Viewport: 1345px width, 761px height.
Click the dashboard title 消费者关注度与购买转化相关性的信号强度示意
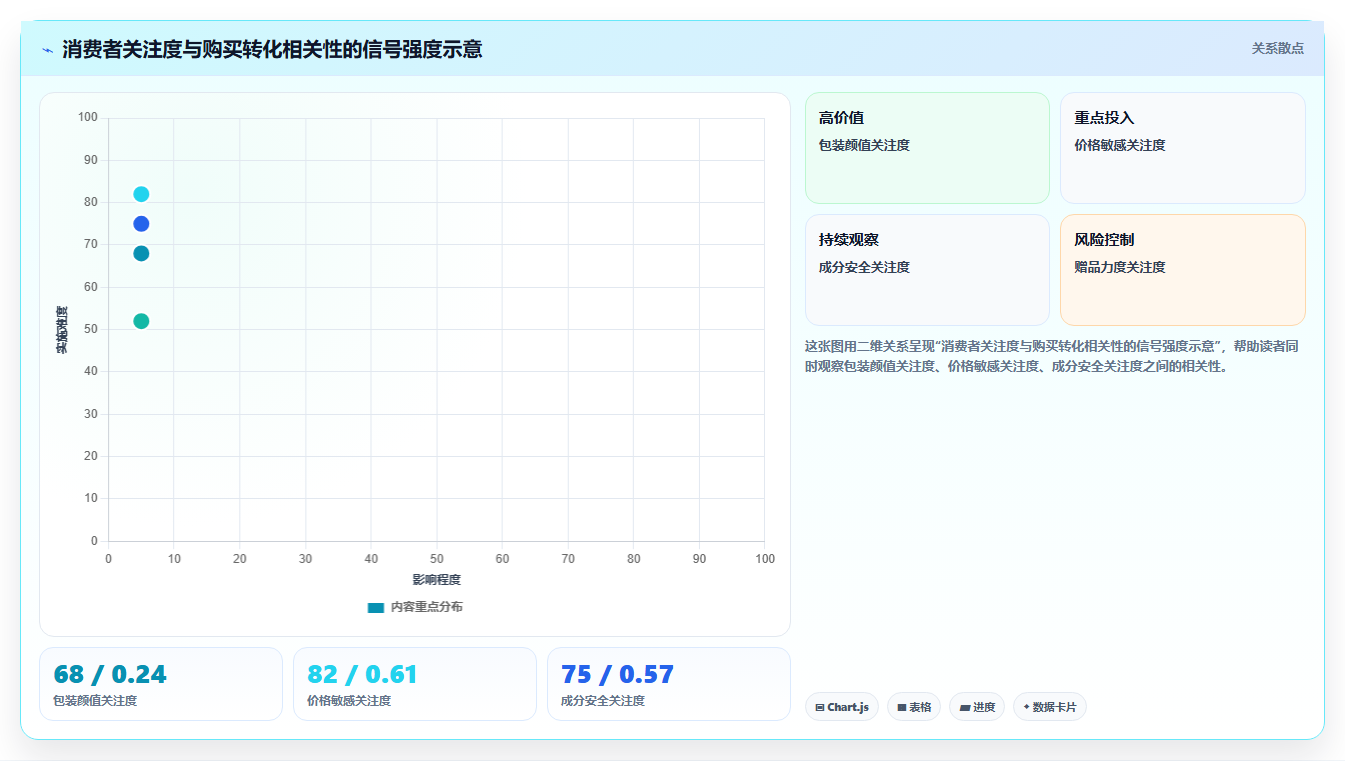click(x=272, y=49)
